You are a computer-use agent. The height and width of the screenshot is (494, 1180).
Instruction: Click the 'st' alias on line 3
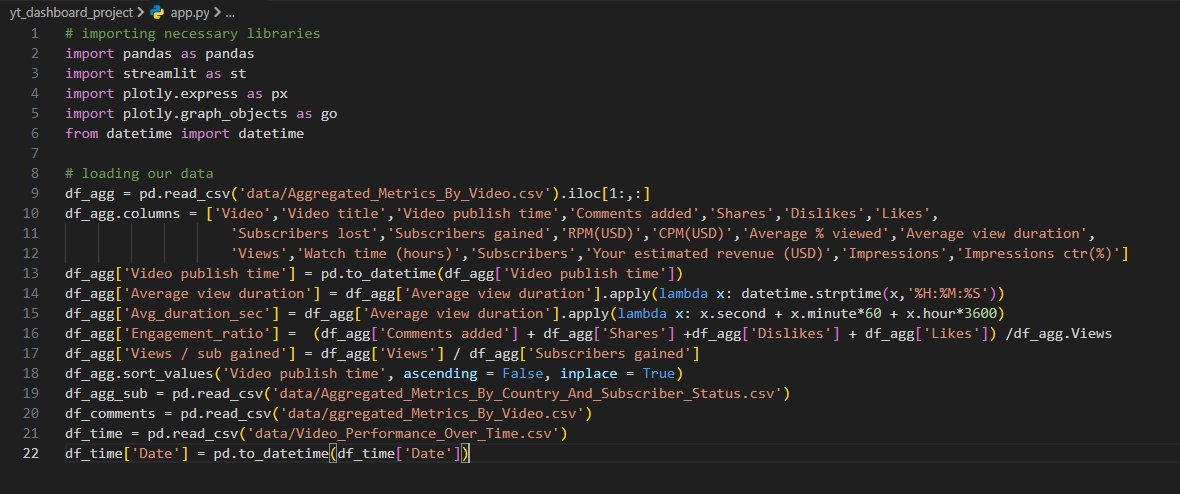239,74
